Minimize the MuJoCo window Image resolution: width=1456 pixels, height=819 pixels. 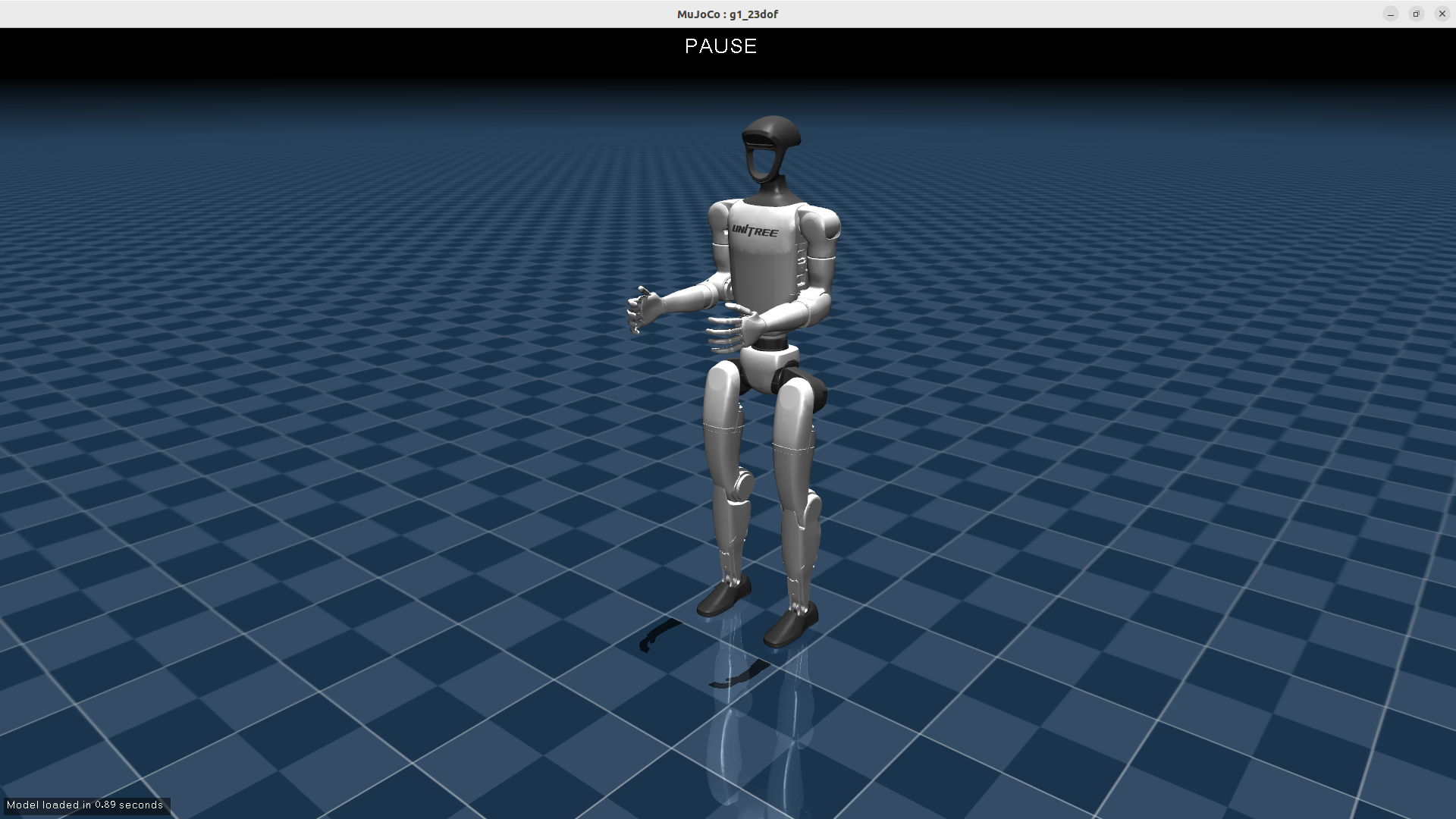point(1390,14)
